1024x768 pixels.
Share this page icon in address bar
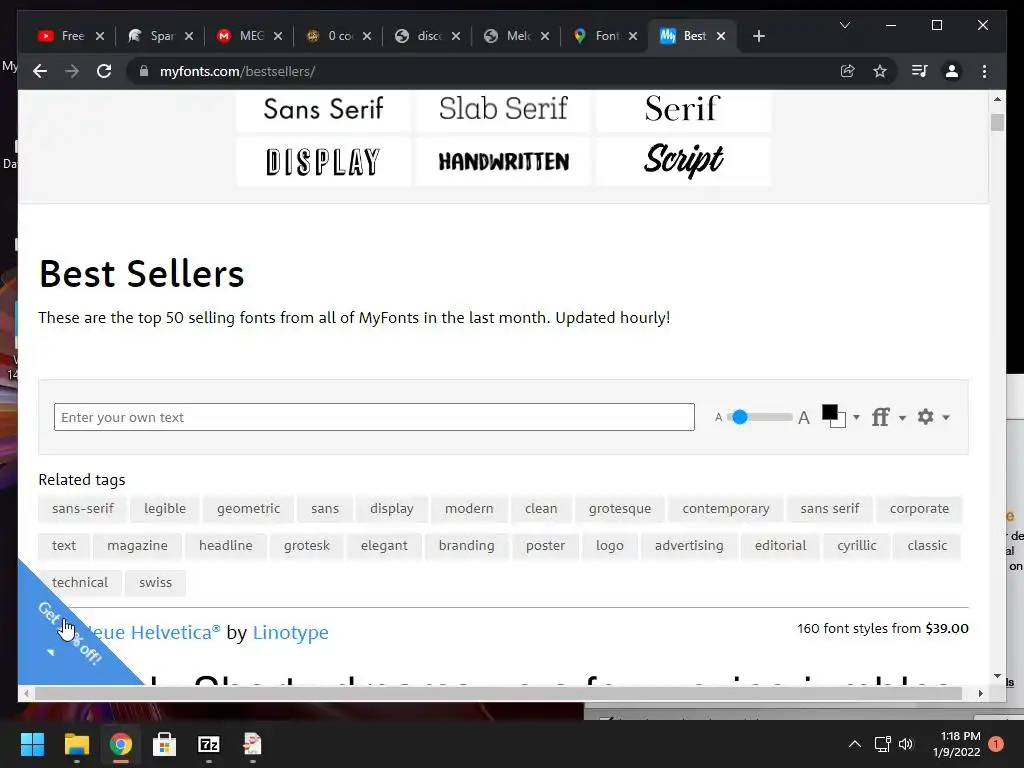pyautogui.click(x=848, y=71)
